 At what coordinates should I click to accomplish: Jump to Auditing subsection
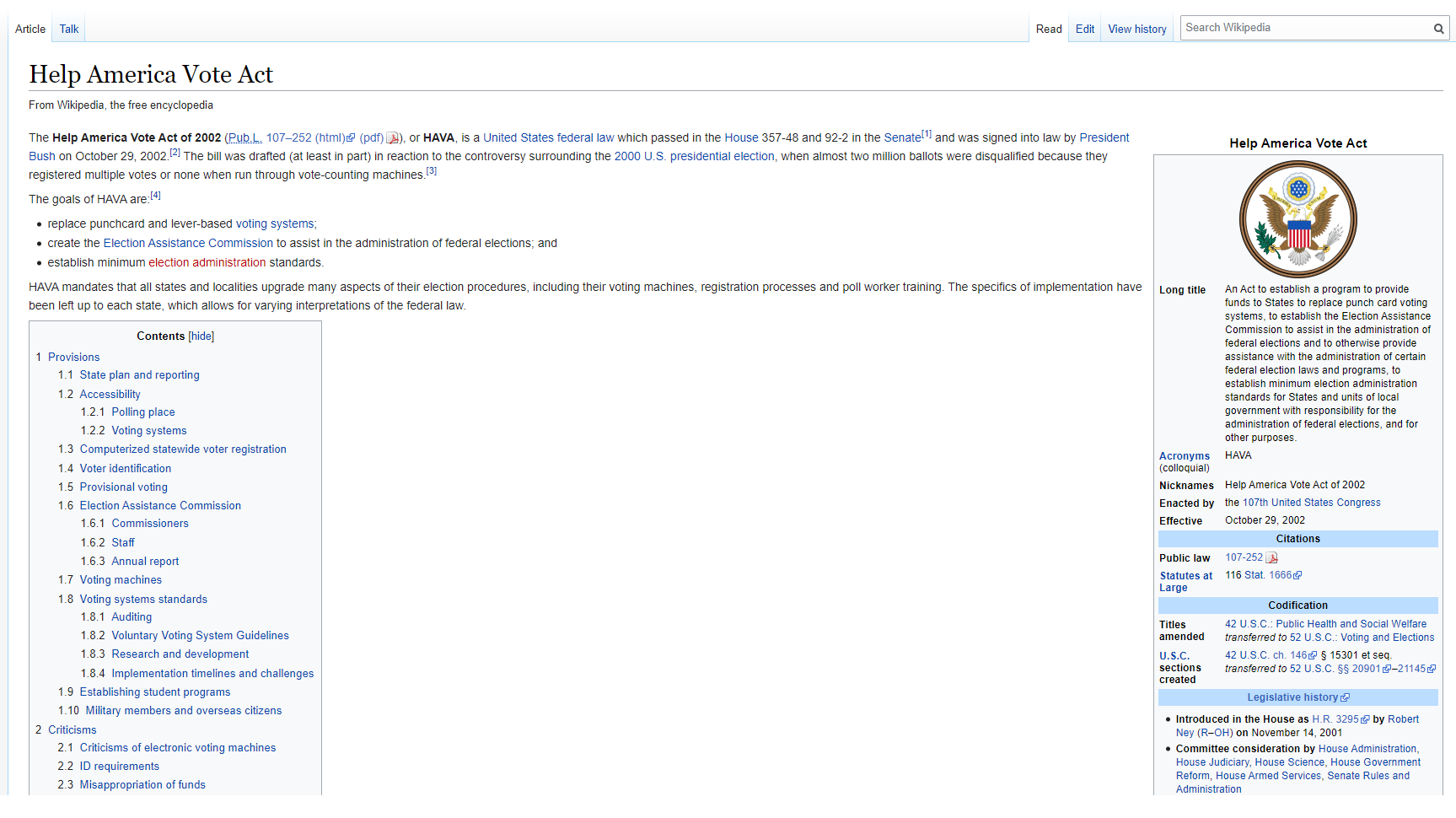(x=132, y=617)
